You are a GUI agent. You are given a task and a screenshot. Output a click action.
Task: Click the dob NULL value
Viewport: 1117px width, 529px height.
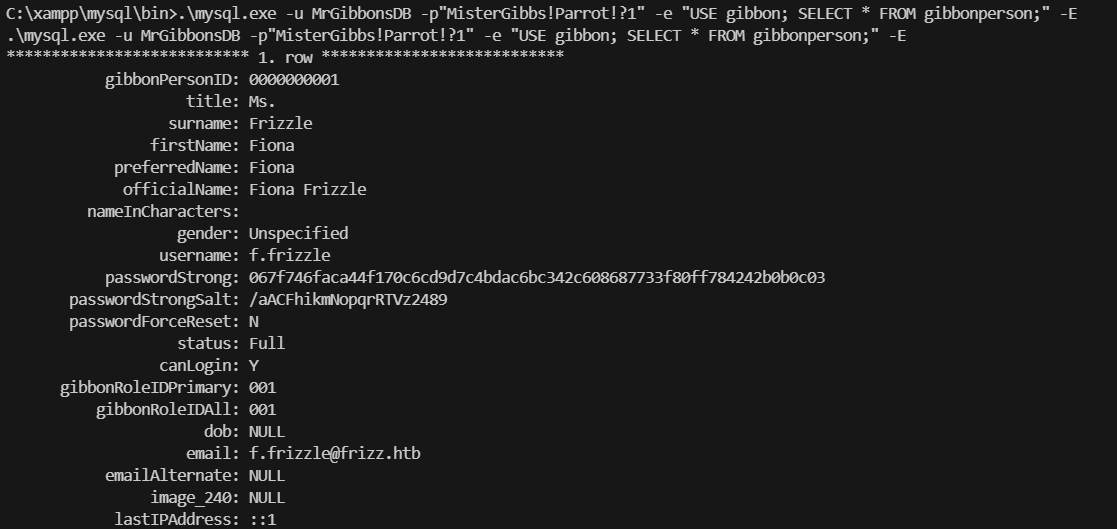pos(267,431)
